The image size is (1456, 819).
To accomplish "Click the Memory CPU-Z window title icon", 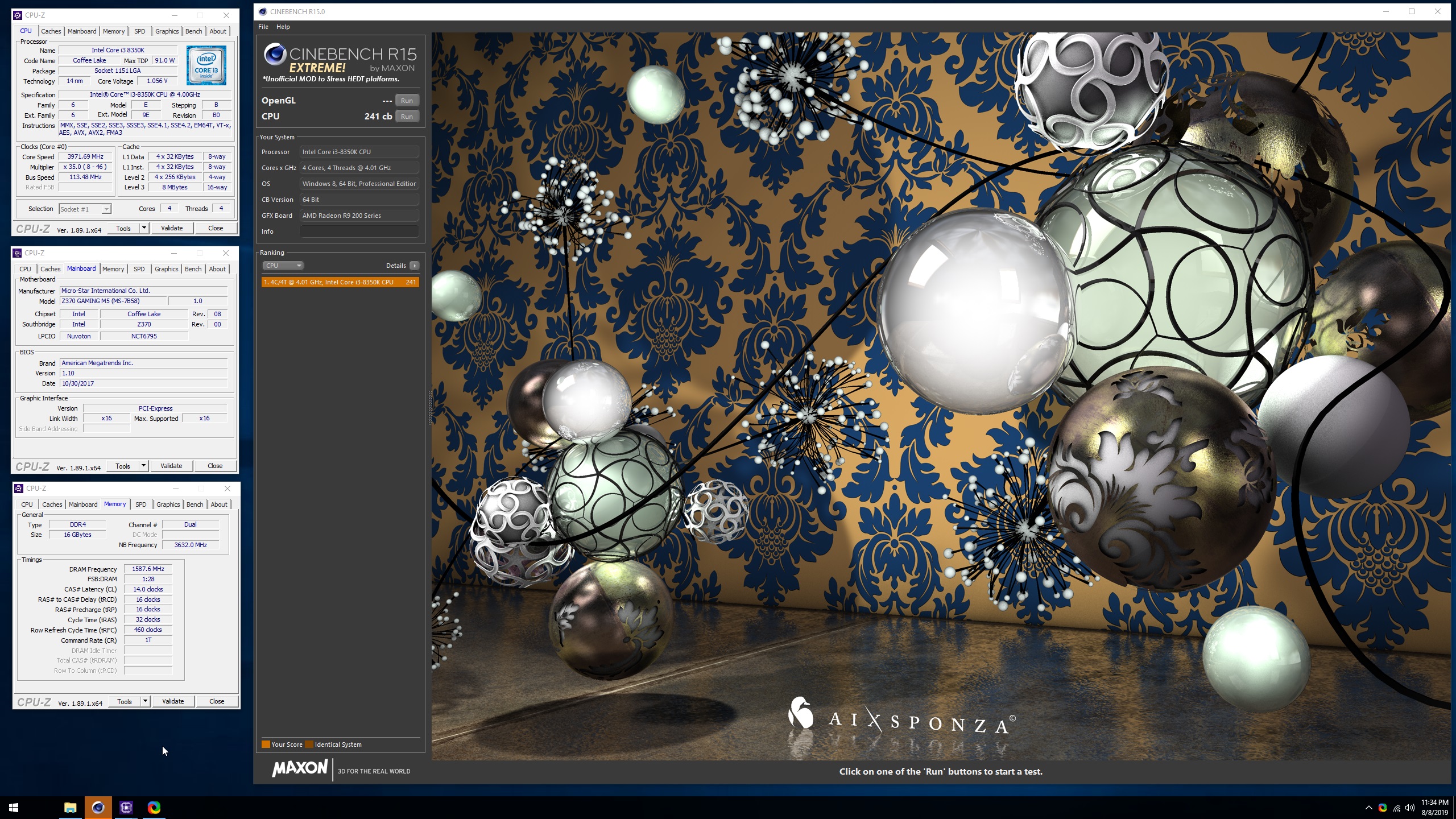I will click(19, 489).
